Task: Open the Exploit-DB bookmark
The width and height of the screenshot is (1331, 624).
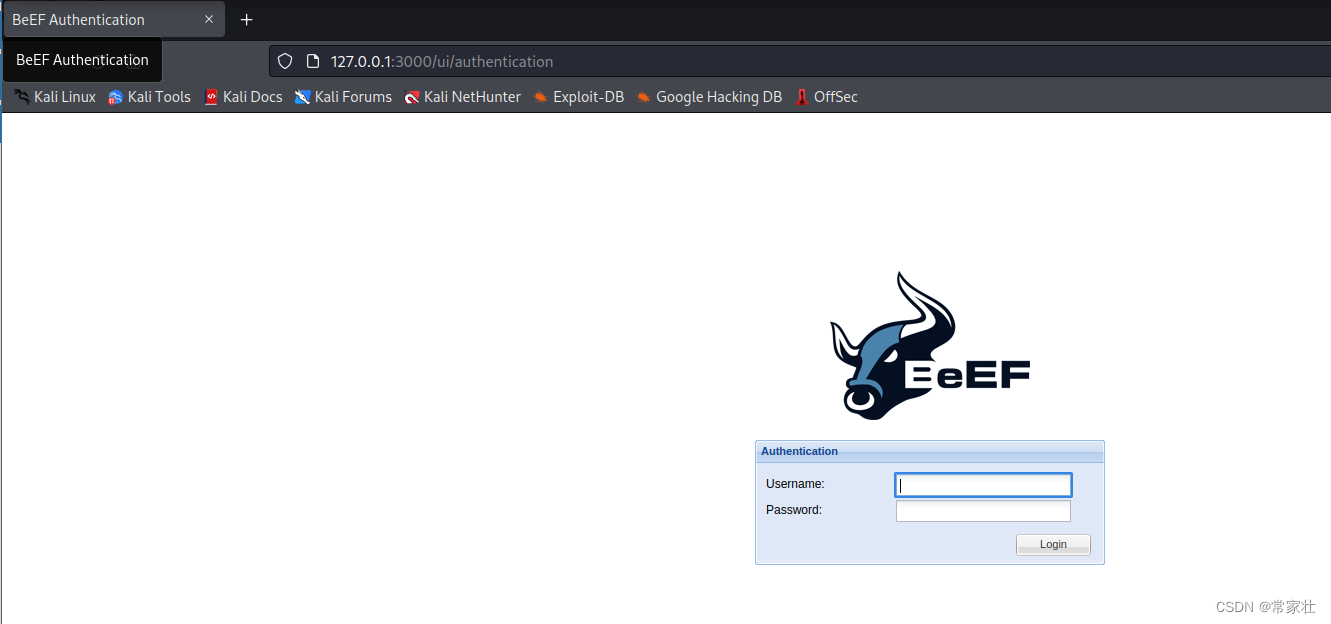Action: coord(579,97)
